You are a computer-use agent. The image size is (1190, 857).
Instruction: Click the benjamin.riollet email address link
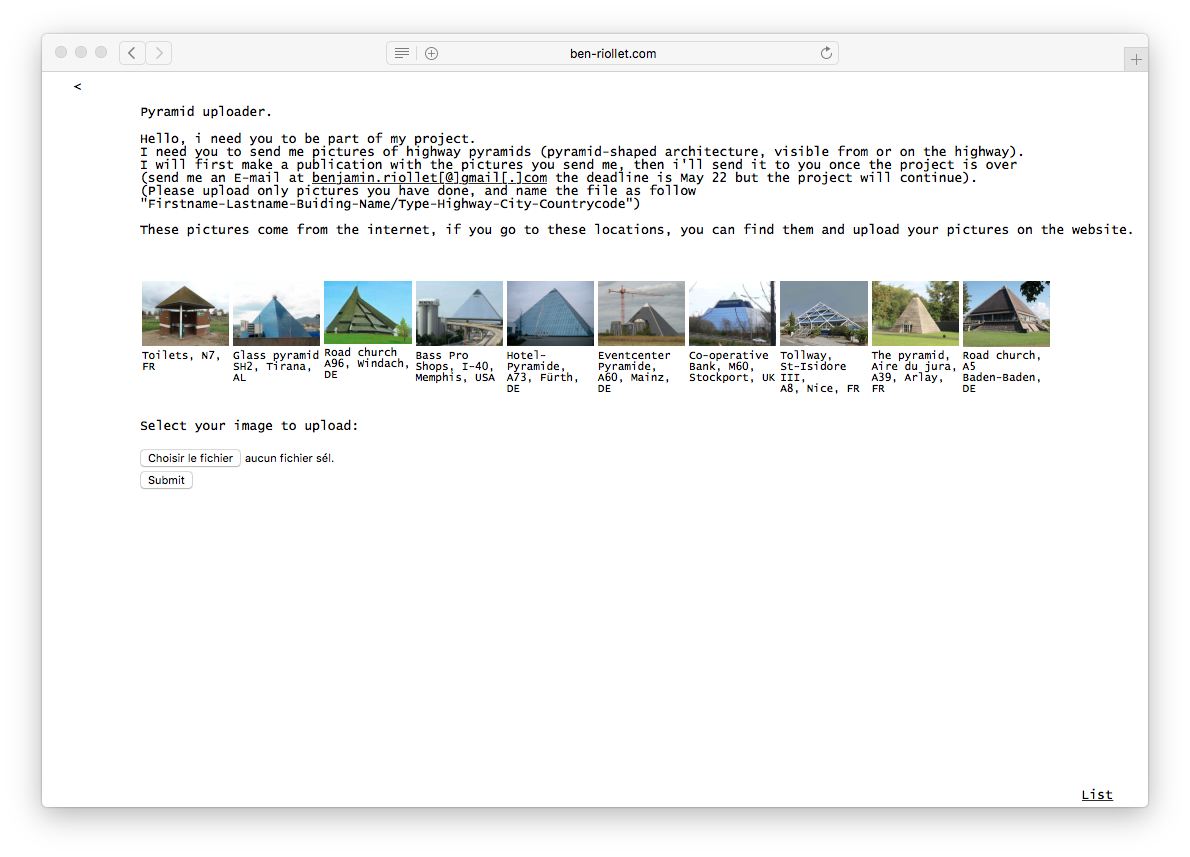tap(429, 178)
